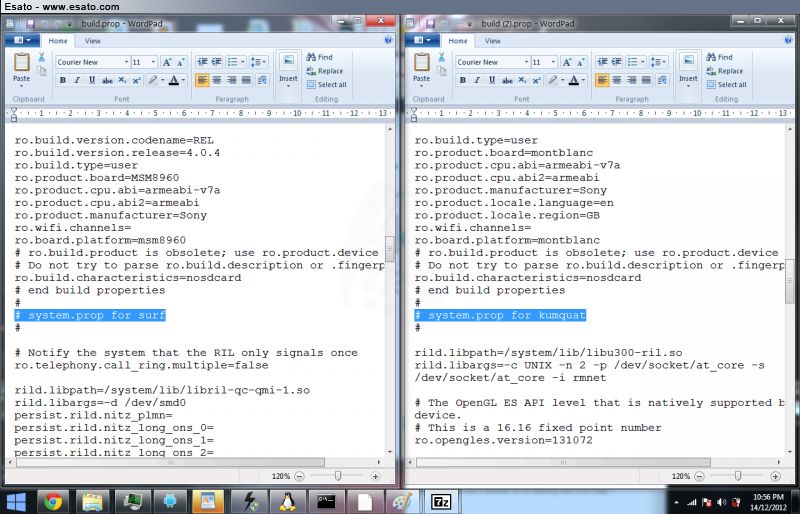Toggle Underline in the right WordPad window
The width and height of the screenshot is (800, 514).
click(x=492, y=80)
